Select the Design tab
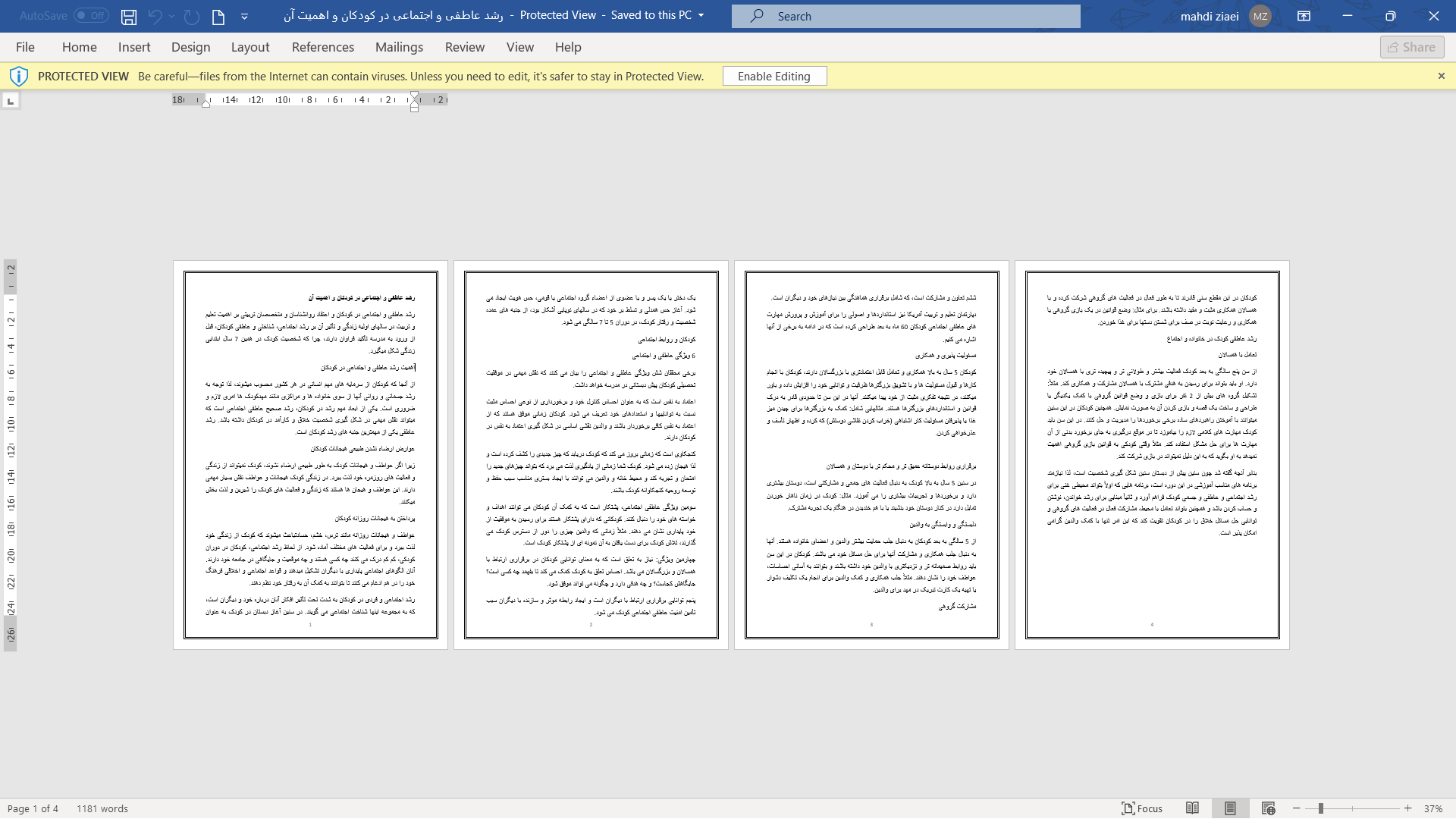The height and width of the screenshot is (819, 1456). [191, 47]
